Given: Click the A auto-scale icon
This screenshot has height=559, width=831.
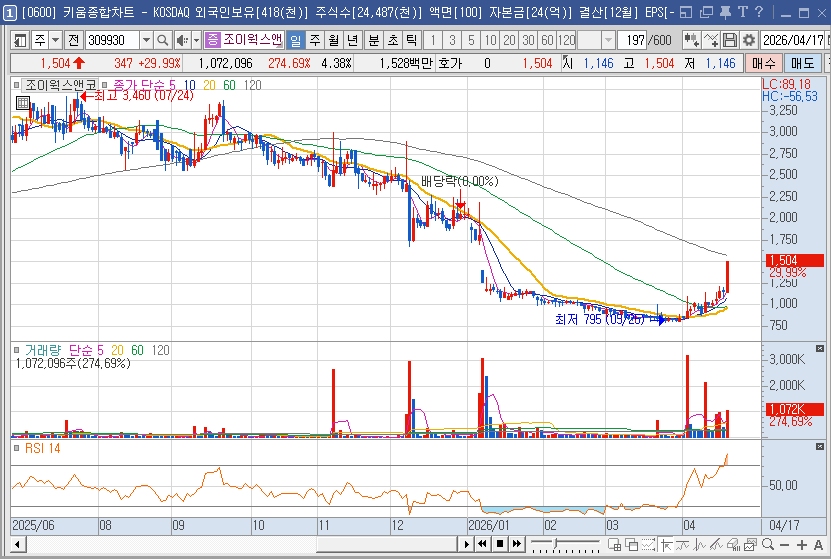Looking at the screenshot, I should click(818, 545).
